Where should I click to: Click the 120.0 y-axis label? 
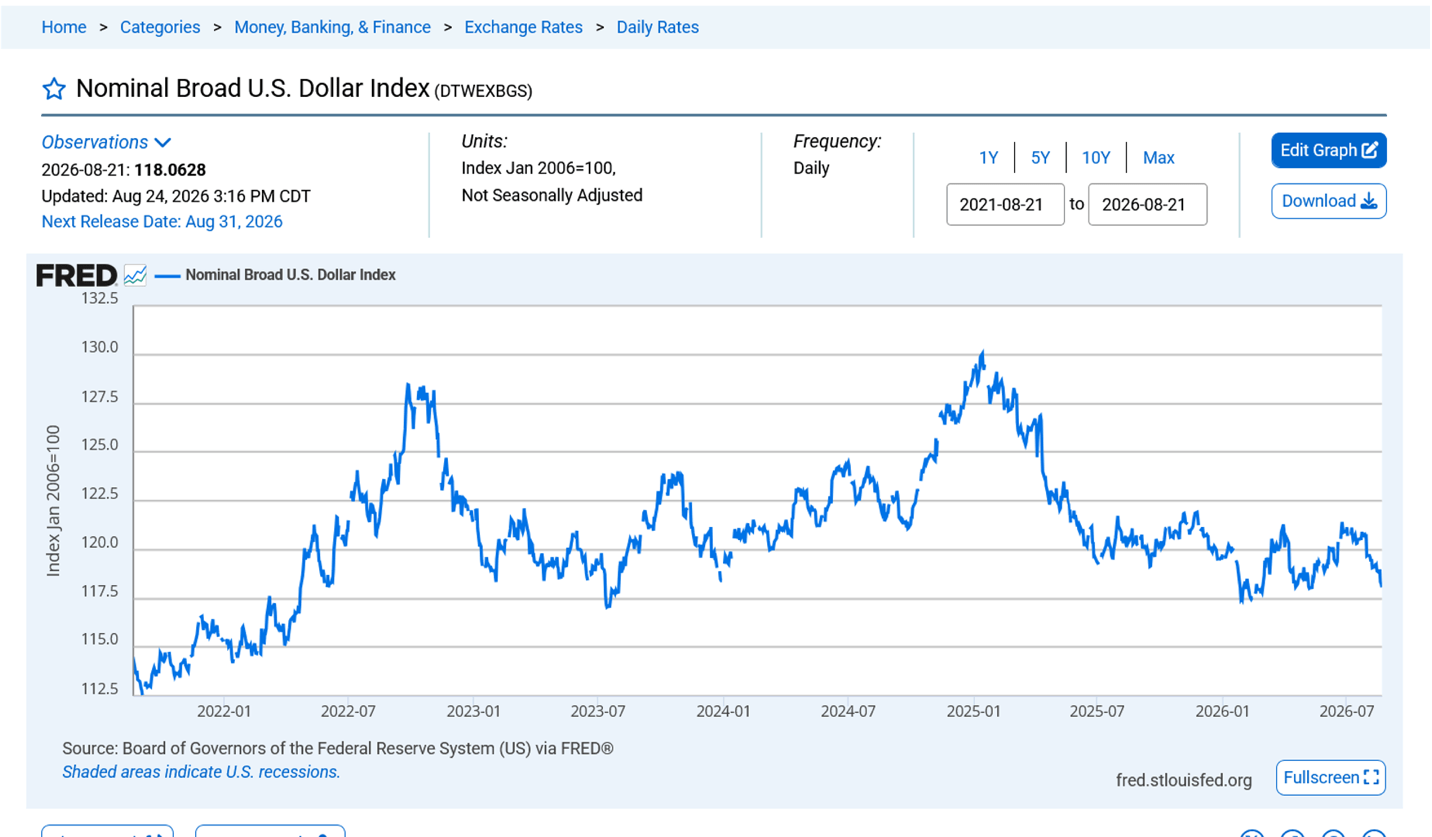tap(98, 544)
